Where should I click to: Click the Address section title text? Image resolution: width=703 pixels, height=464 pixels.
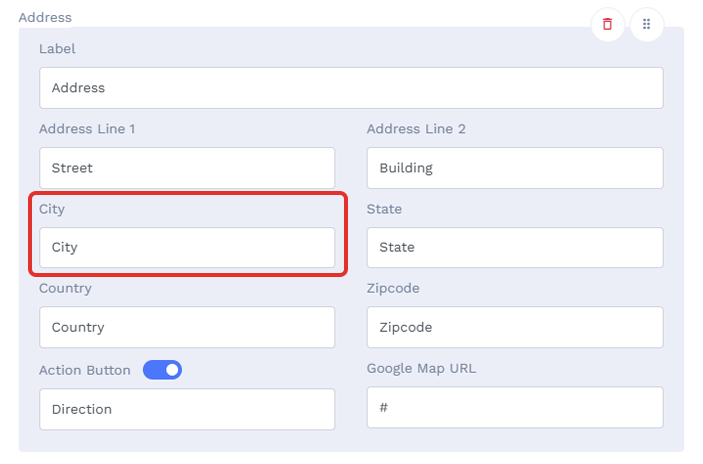(45, 17)
